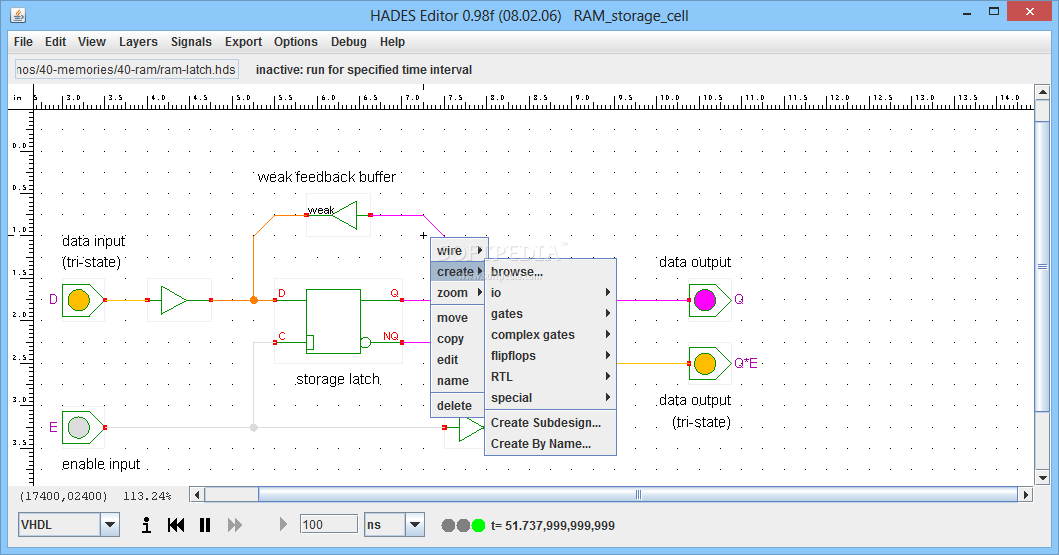Click the 'enable input' label
This screenshot has height=555, width=1059.
pyautogui.click(x=101, y=465)
